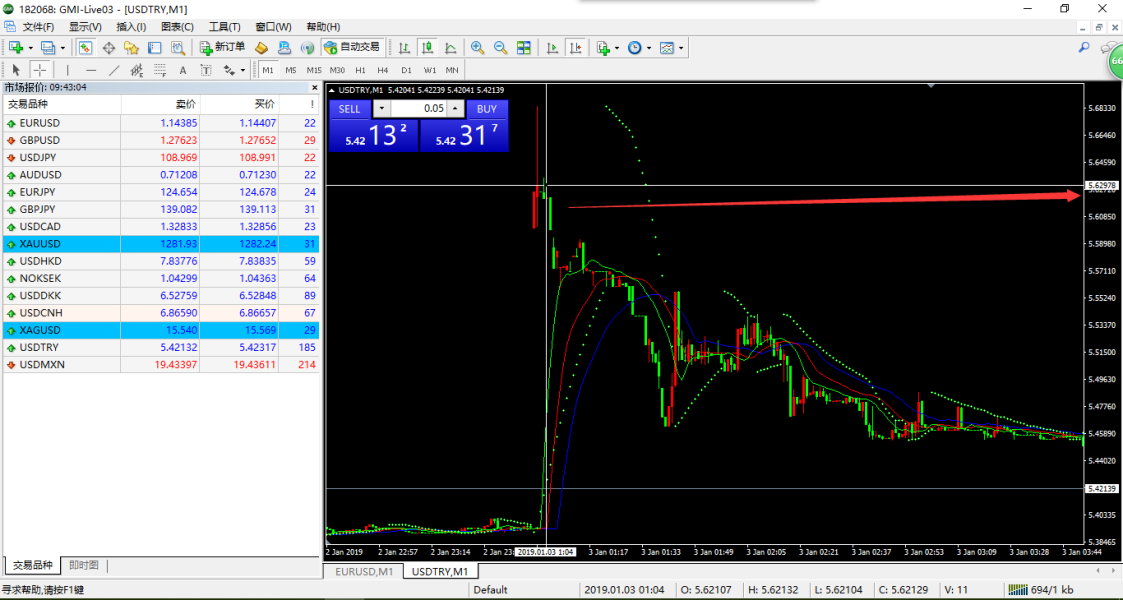Pick the horizontal line drawing tool

91,70
